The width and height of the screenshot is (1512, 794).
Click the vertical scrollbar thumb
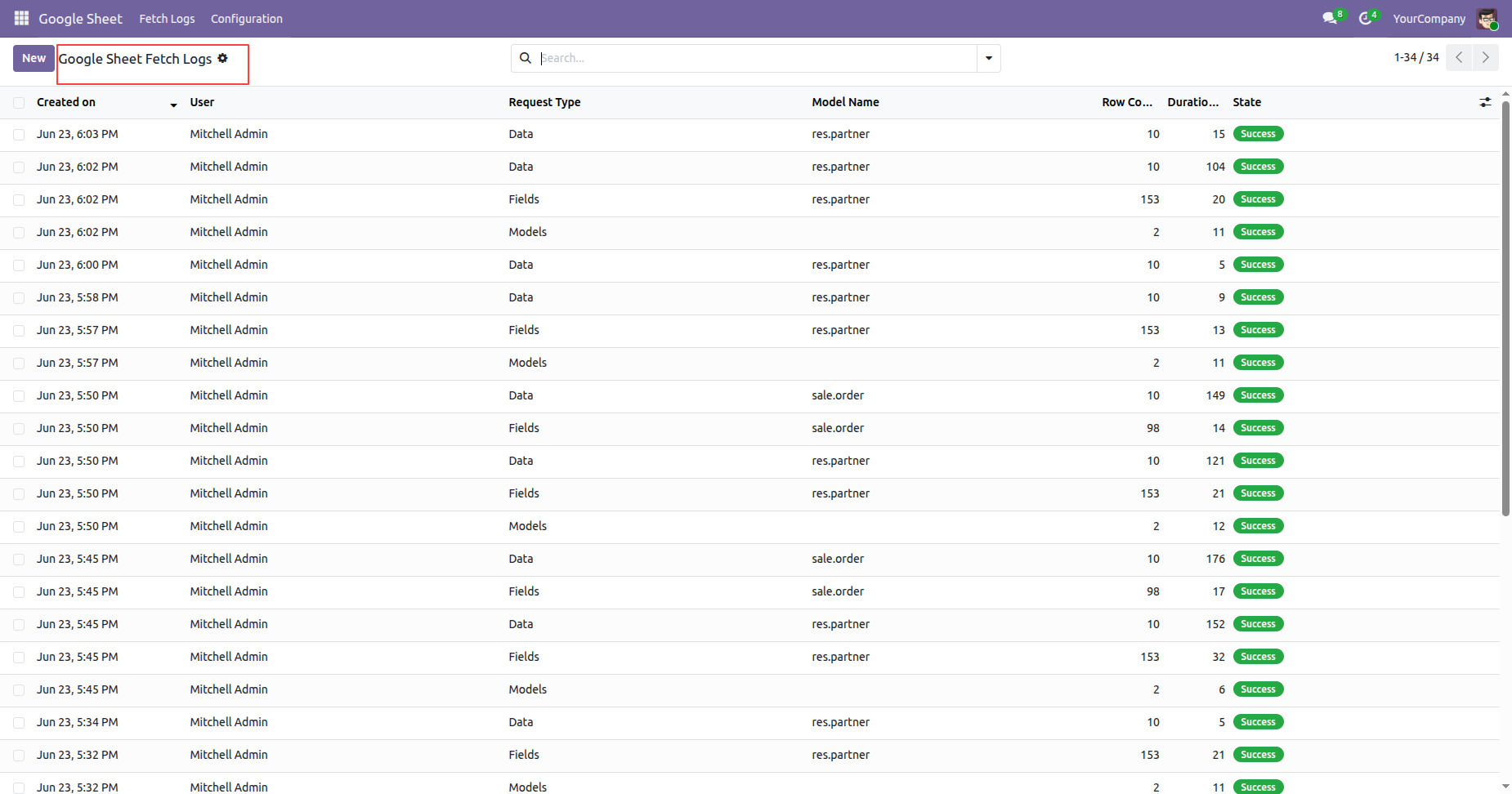coord(1505,308)
